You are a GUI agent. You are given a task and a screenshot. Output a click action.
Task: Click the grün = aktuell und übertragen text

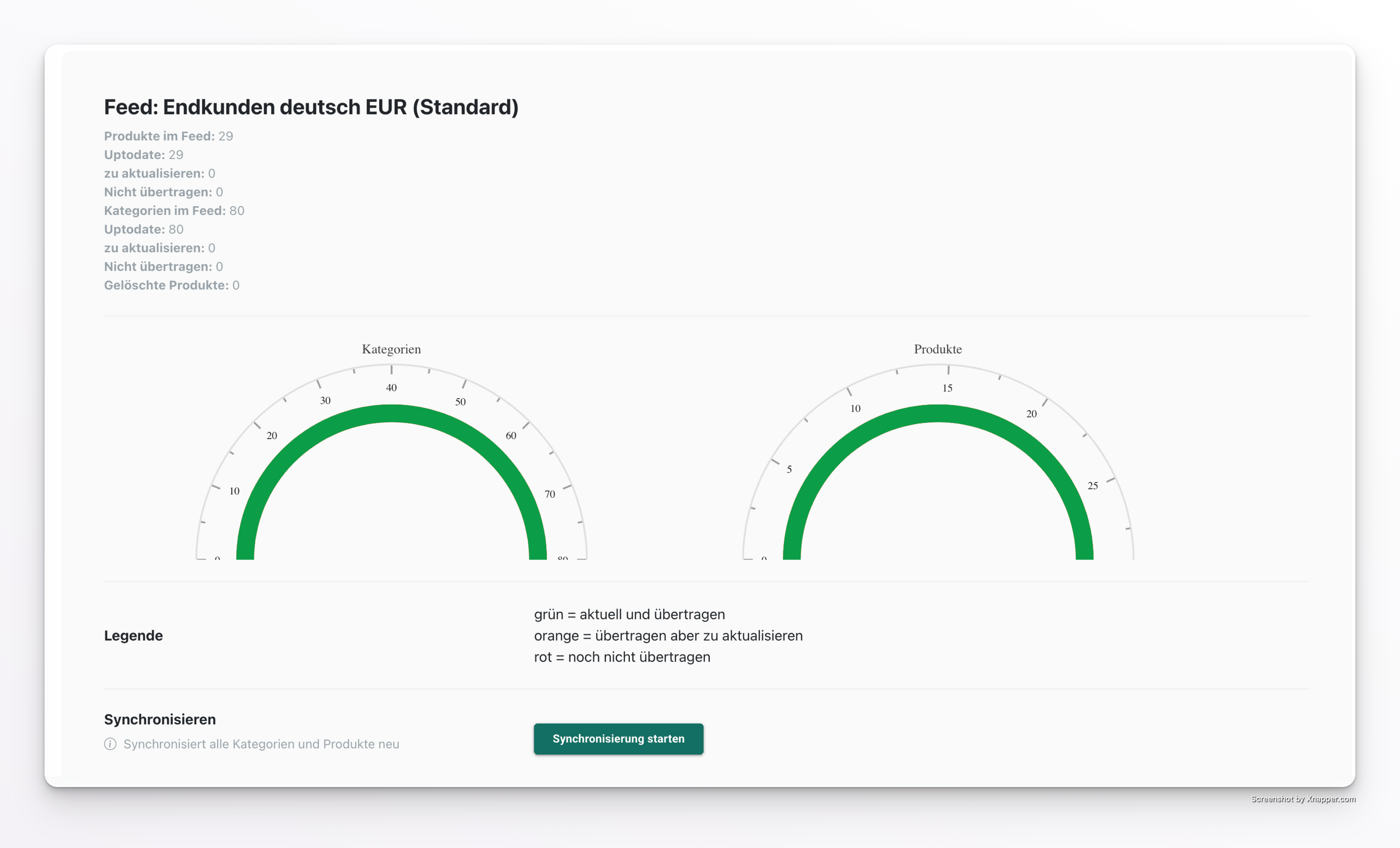pos(629,615)
